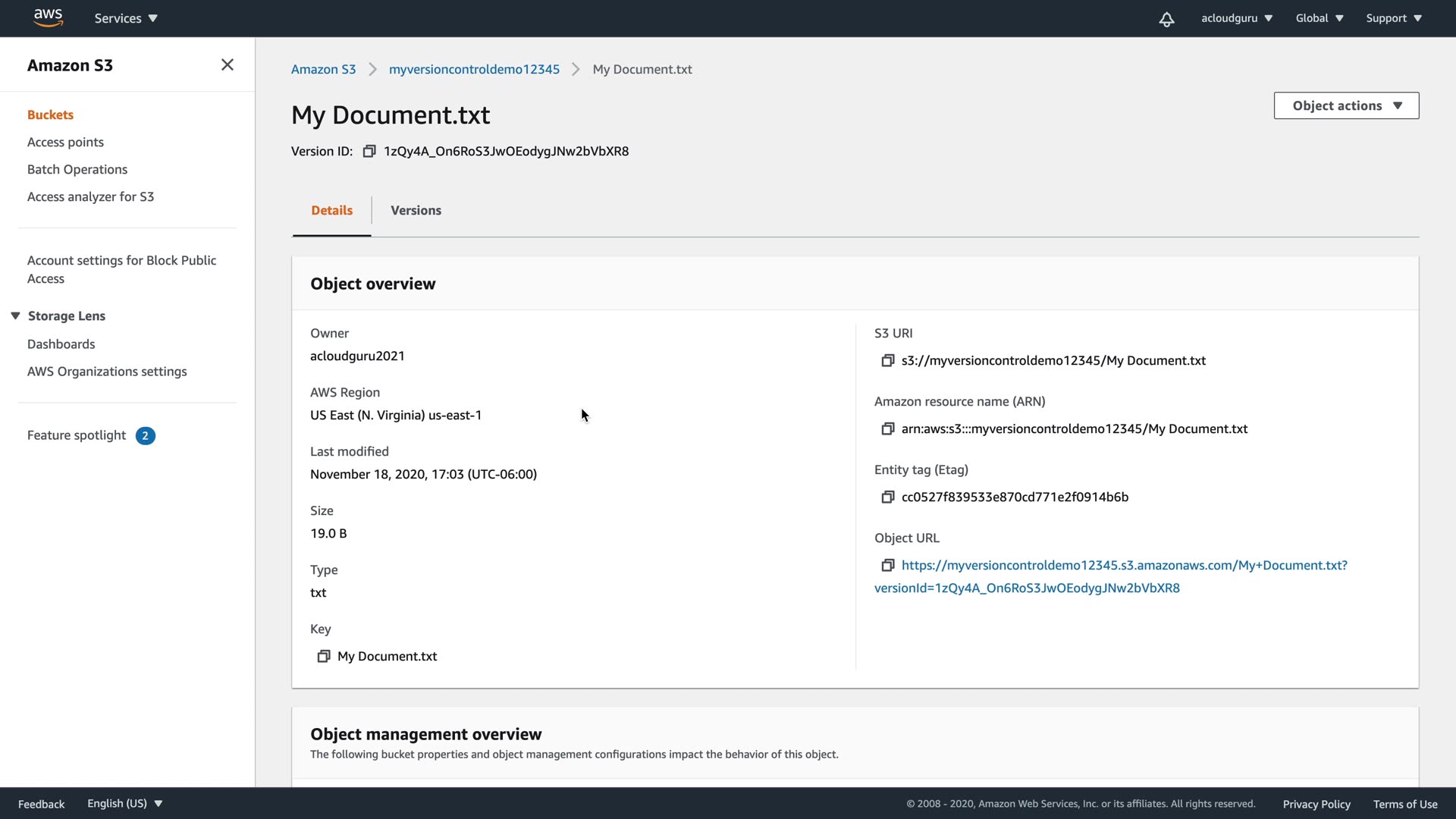Copy the object Key name

tap(324, 657)
